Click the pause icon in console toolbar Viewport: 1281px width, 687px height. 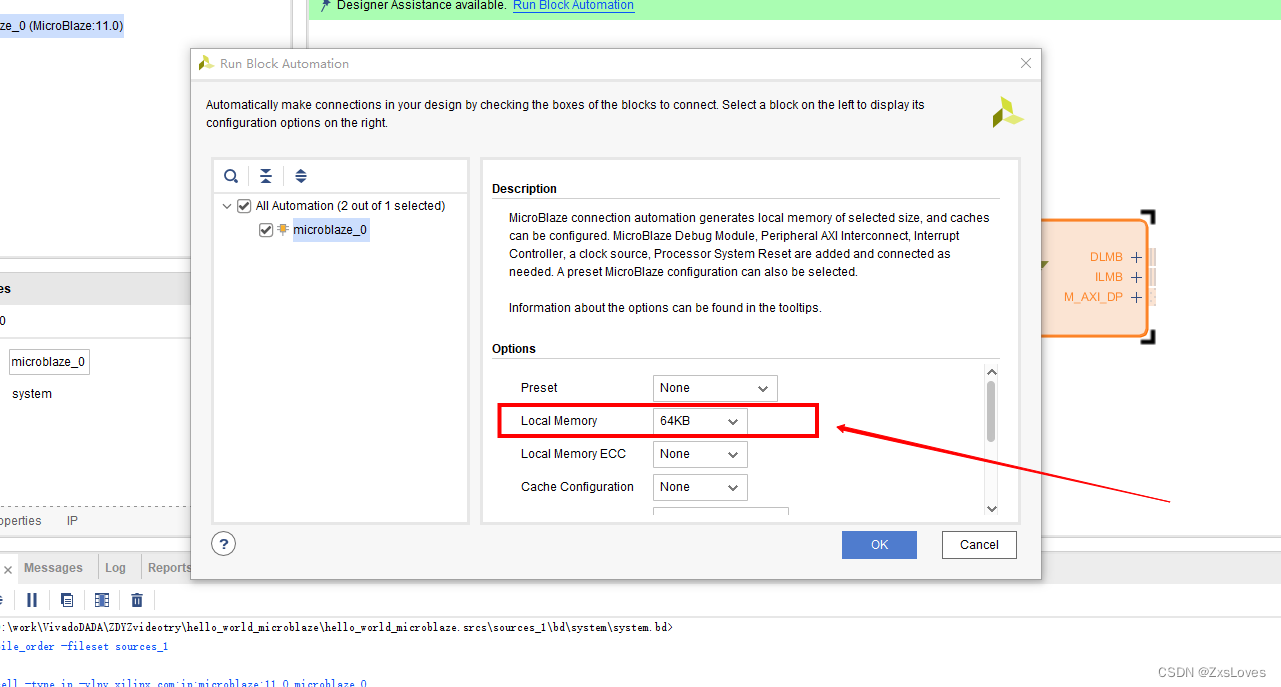tap(32, 600)
